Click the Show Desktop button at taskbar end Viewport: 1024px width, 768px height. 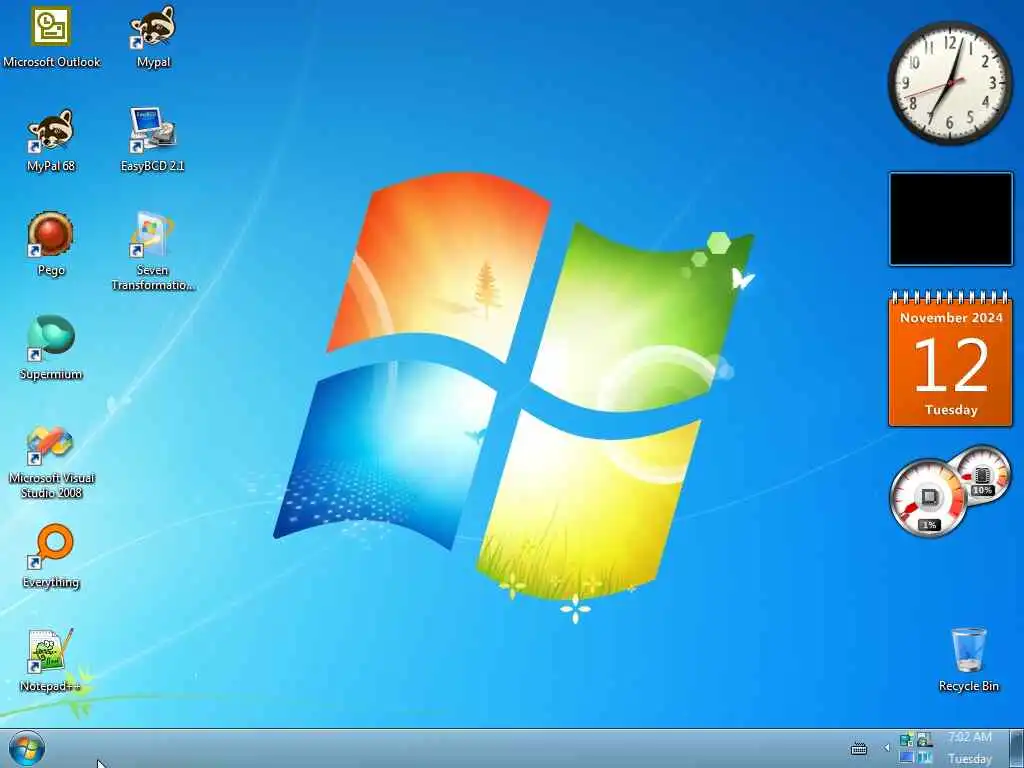coord(1016,748)
